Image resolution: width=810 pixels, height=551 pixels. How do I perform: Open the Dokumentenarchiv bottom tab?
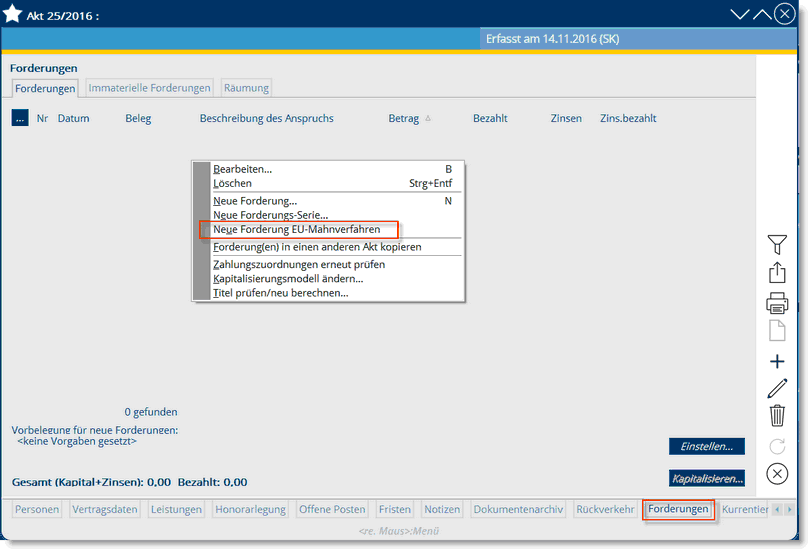518,510
